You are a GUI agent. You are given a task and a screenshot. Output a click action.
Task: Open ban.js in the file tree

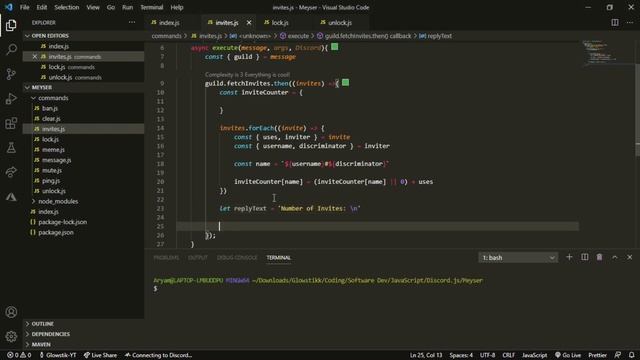[83, 108]
